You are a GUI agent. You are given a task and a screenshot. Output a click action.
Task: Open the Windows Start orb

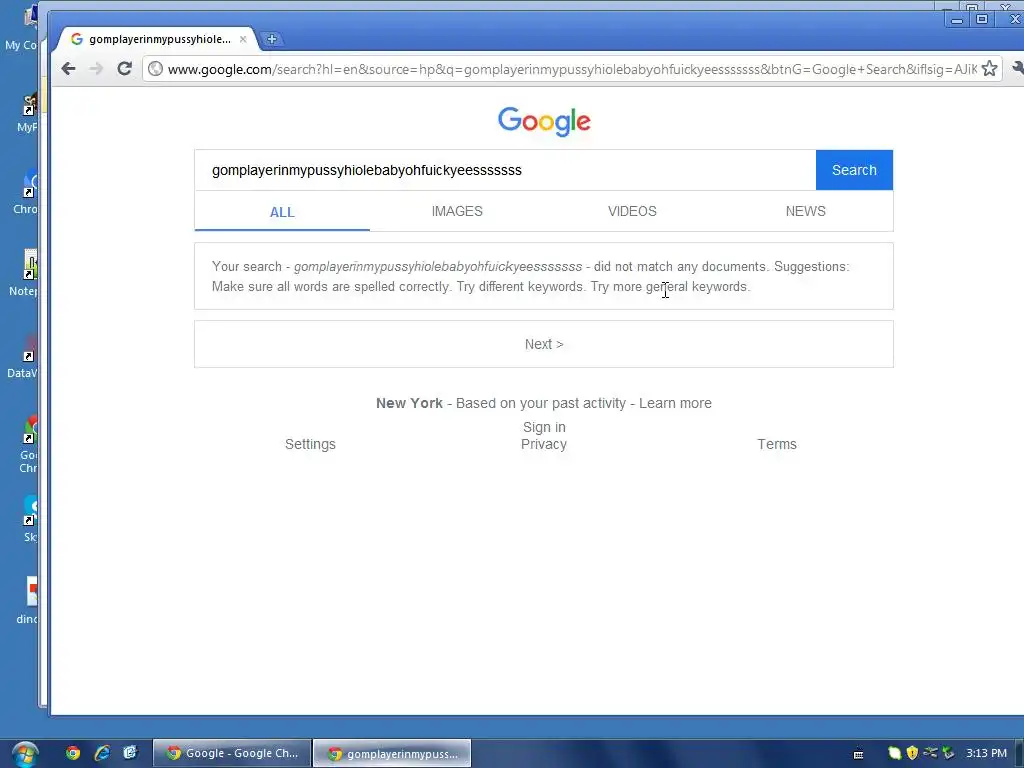24,754
